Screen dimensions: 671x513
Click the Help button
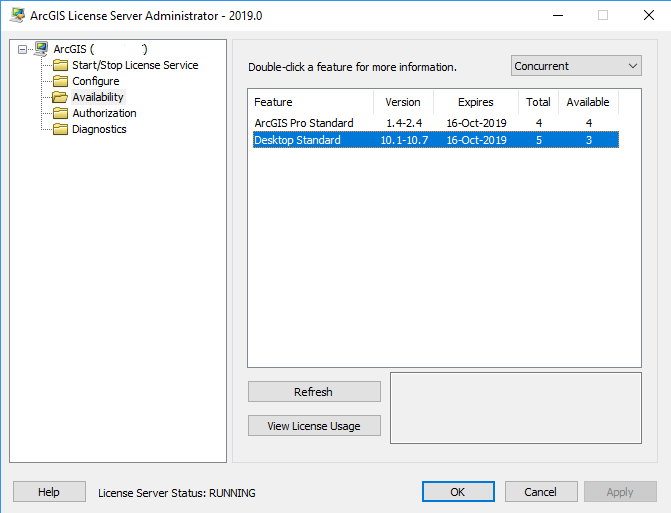[x=49, y=492]
